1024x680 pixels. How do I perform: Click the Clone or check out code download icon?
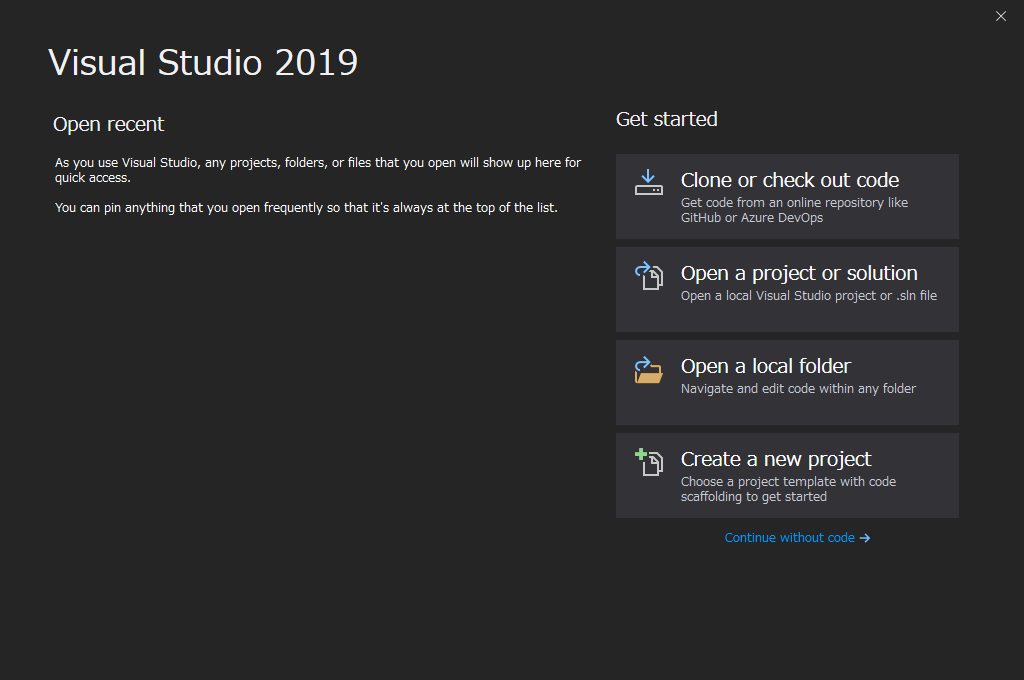click(x=648, y=182)
